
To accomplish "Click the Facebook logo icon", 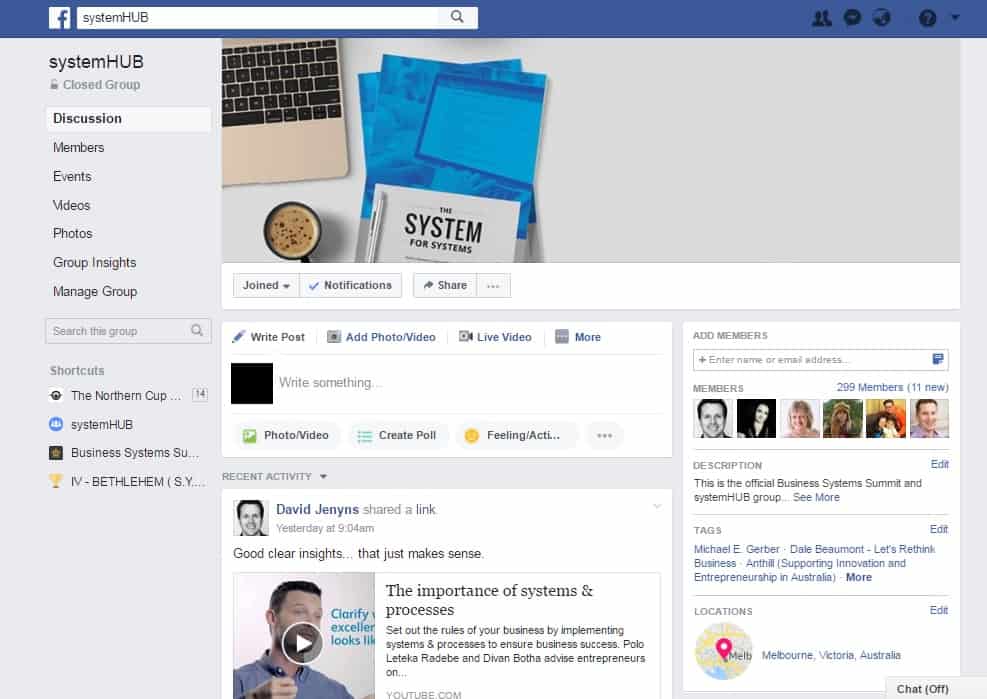I will coord(59,17).
